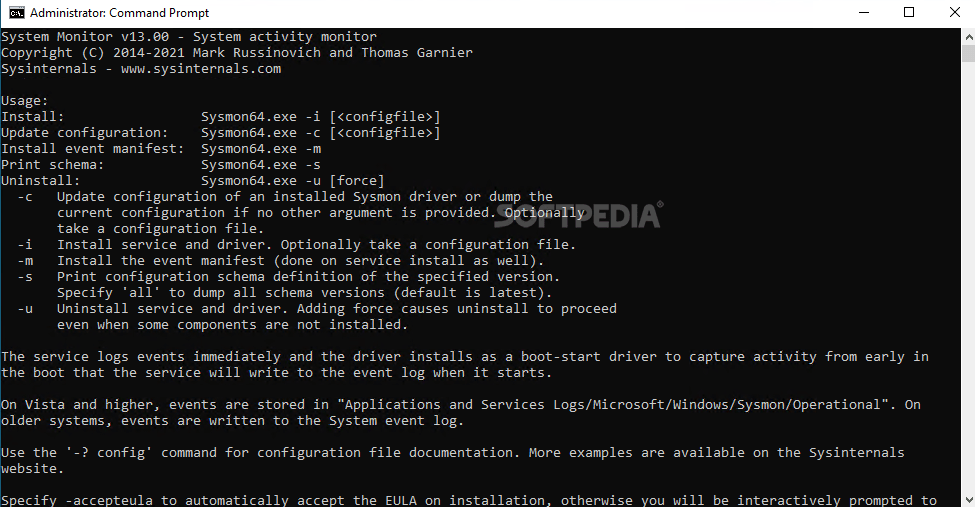
Task: Click the '-i' option flag
Action: point(25,245)
